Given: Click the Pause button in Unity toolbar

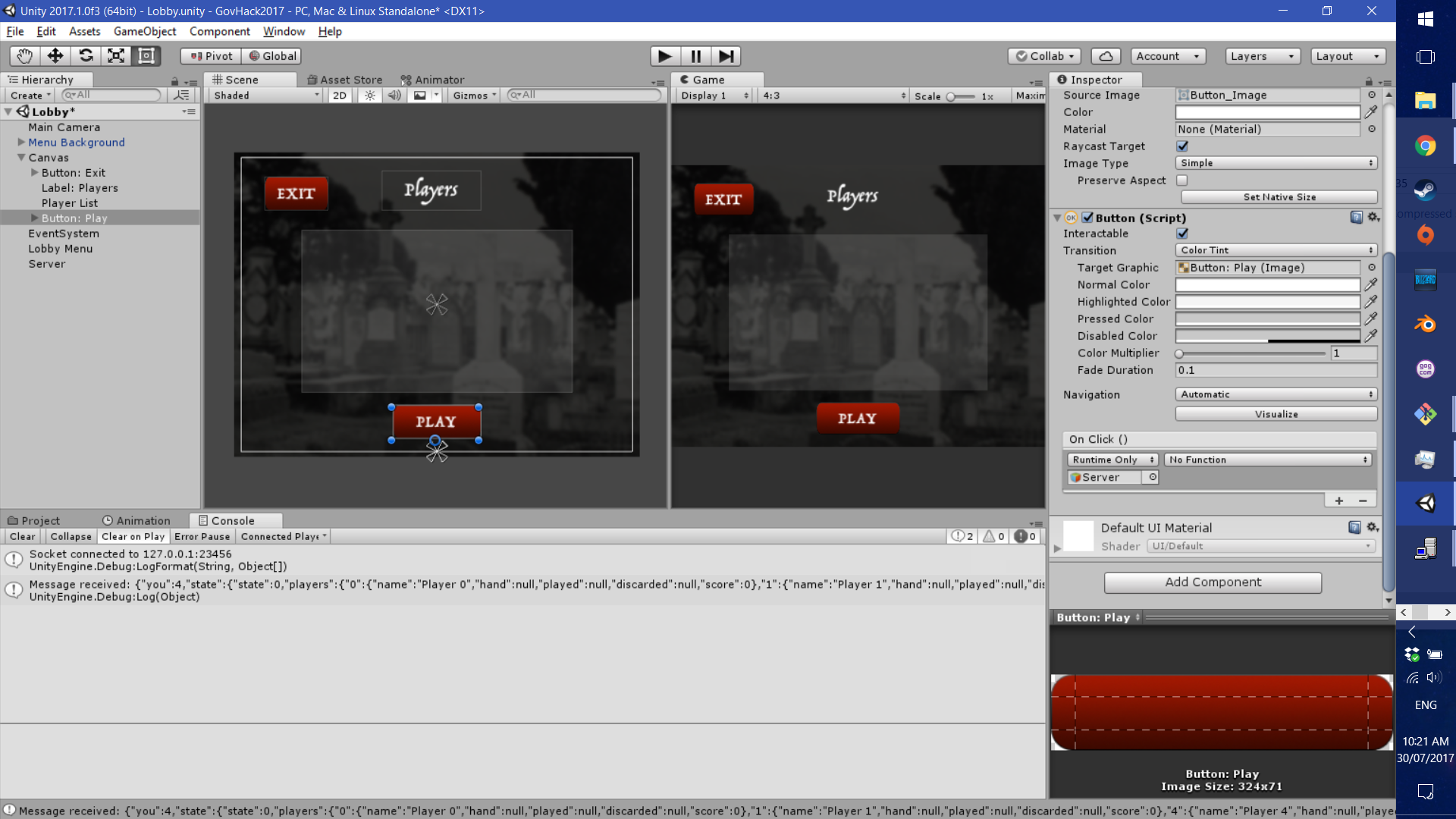Looking at the screenshot, I should pyautogui.click(x=696, y=55).
